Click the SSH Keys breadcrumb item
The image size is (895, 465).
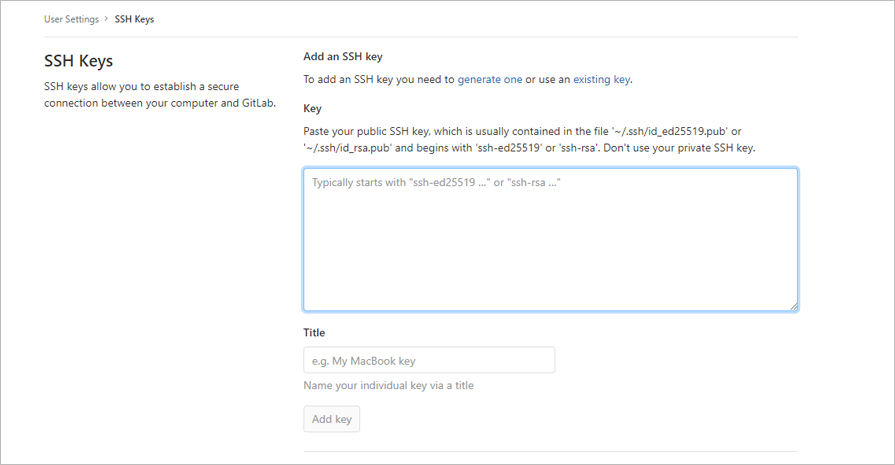coord(134,19)
